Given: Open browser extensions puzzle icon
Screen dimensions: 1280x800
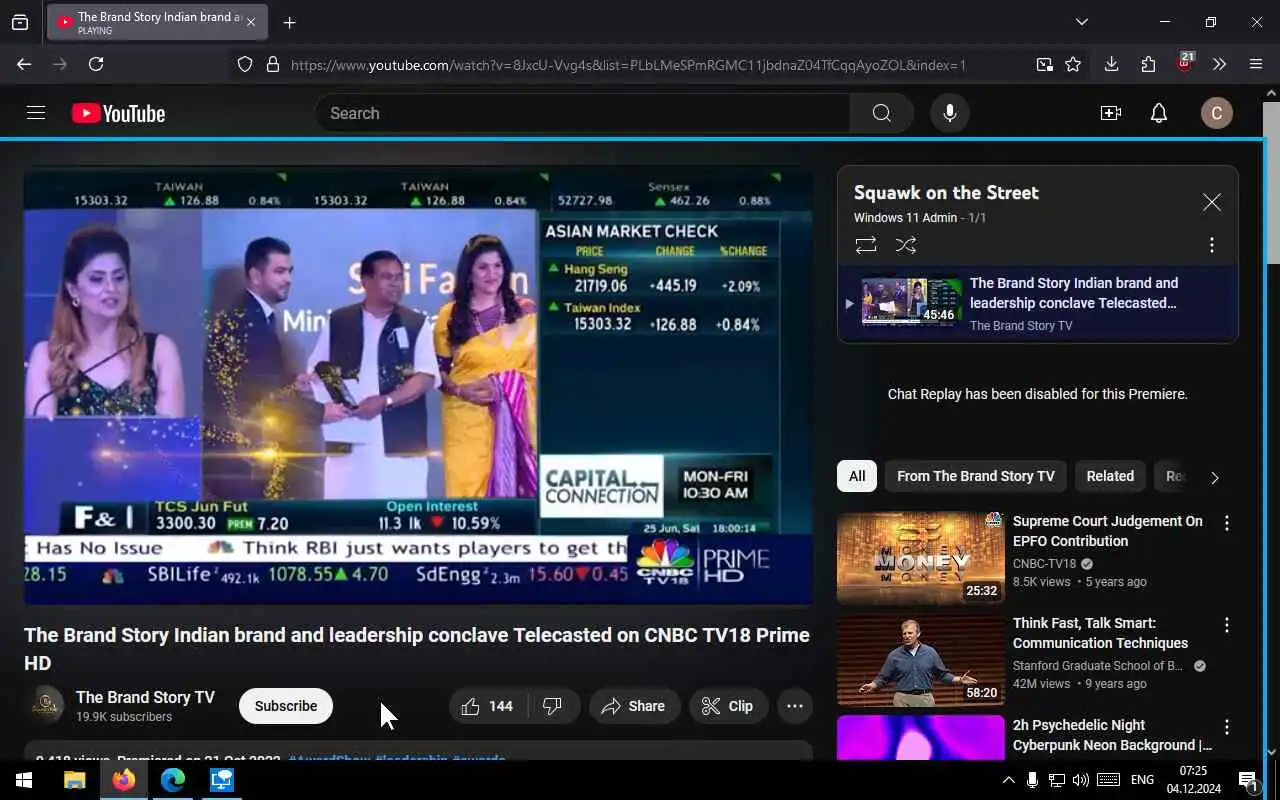Looking at the screenshot, I should pyautogui.click(x=1148, y=64).
